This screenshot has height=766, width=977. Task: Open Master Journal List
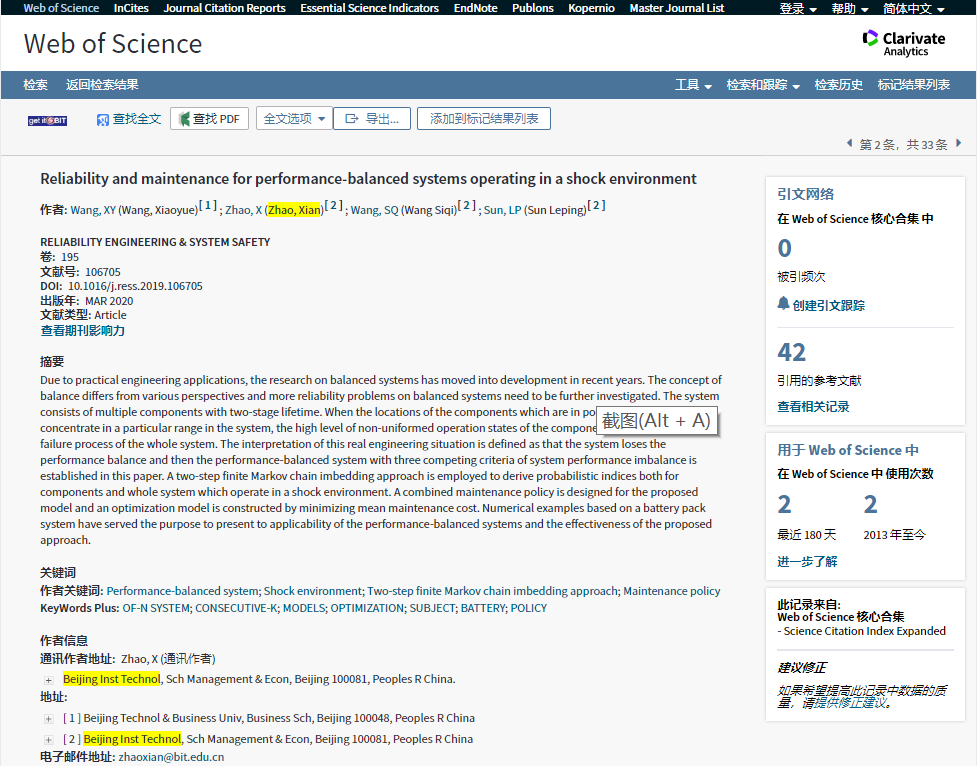pyautogui.click(x=677, y=8)
